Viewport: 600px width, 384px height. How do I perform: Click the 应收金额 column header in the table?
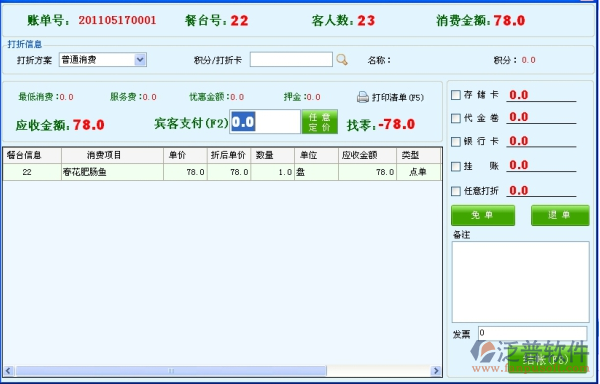click(367, 155)
